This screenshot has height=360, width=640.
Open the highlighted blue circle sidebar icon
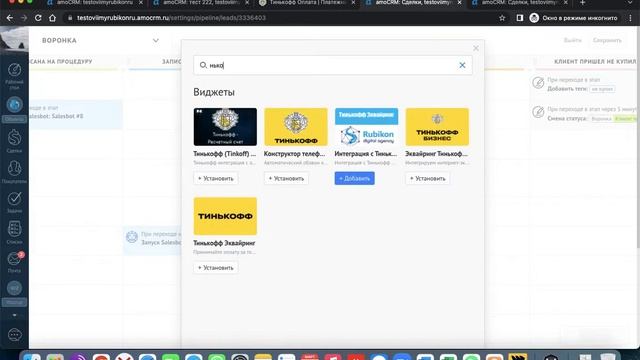coord(14,105)
